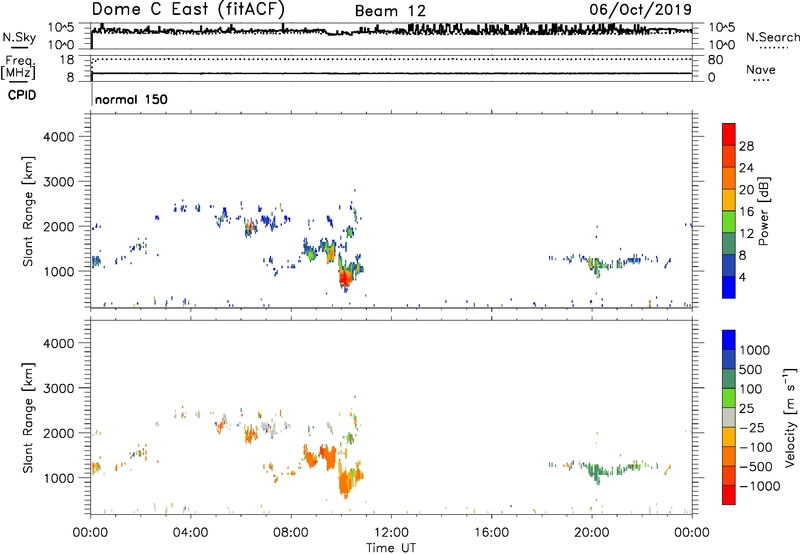Click the '3000' range tick in the velocity panel
Viewport: 800px width, 554px height.
(x=58, y=388)
